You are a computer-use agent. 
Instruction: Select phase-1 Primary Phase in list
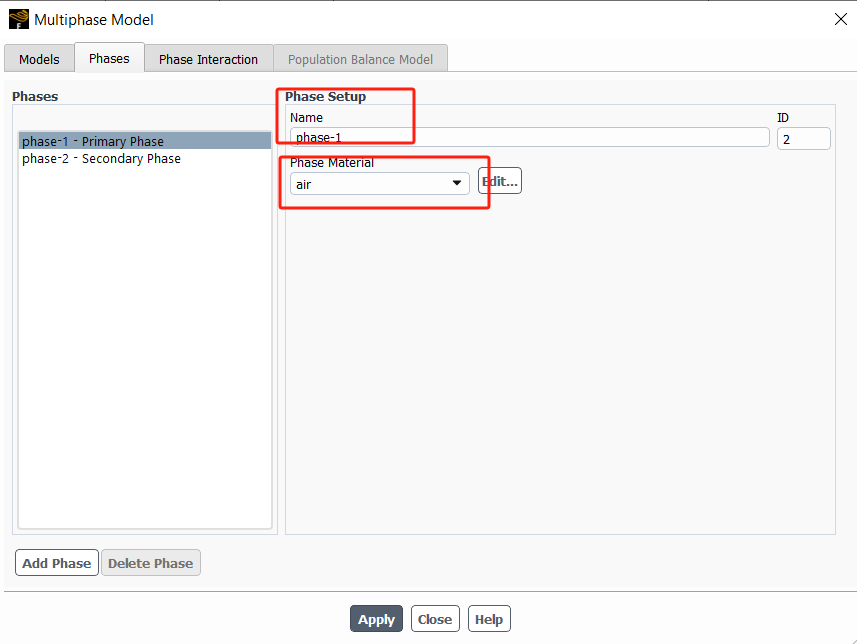pos(145,141)
